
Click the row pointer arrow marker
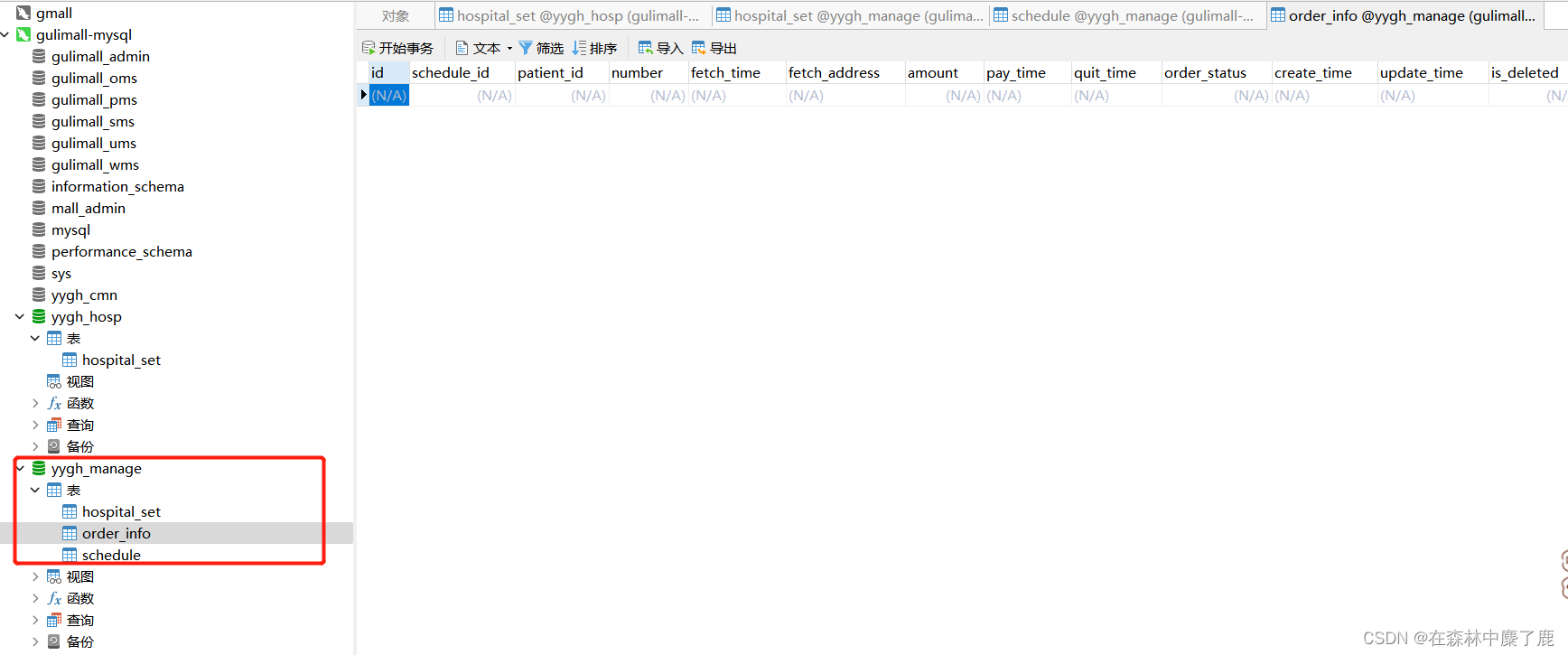pos(363,95)
